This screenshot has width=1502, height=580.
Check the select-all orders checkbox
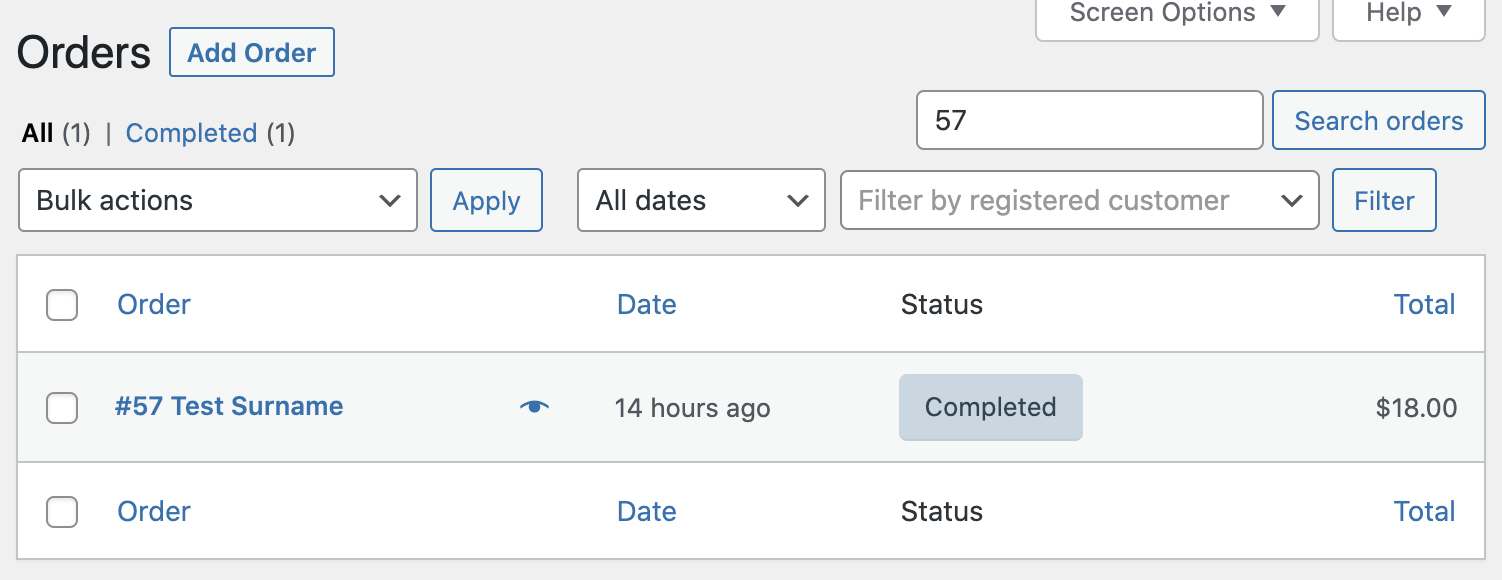click(61, 305)
